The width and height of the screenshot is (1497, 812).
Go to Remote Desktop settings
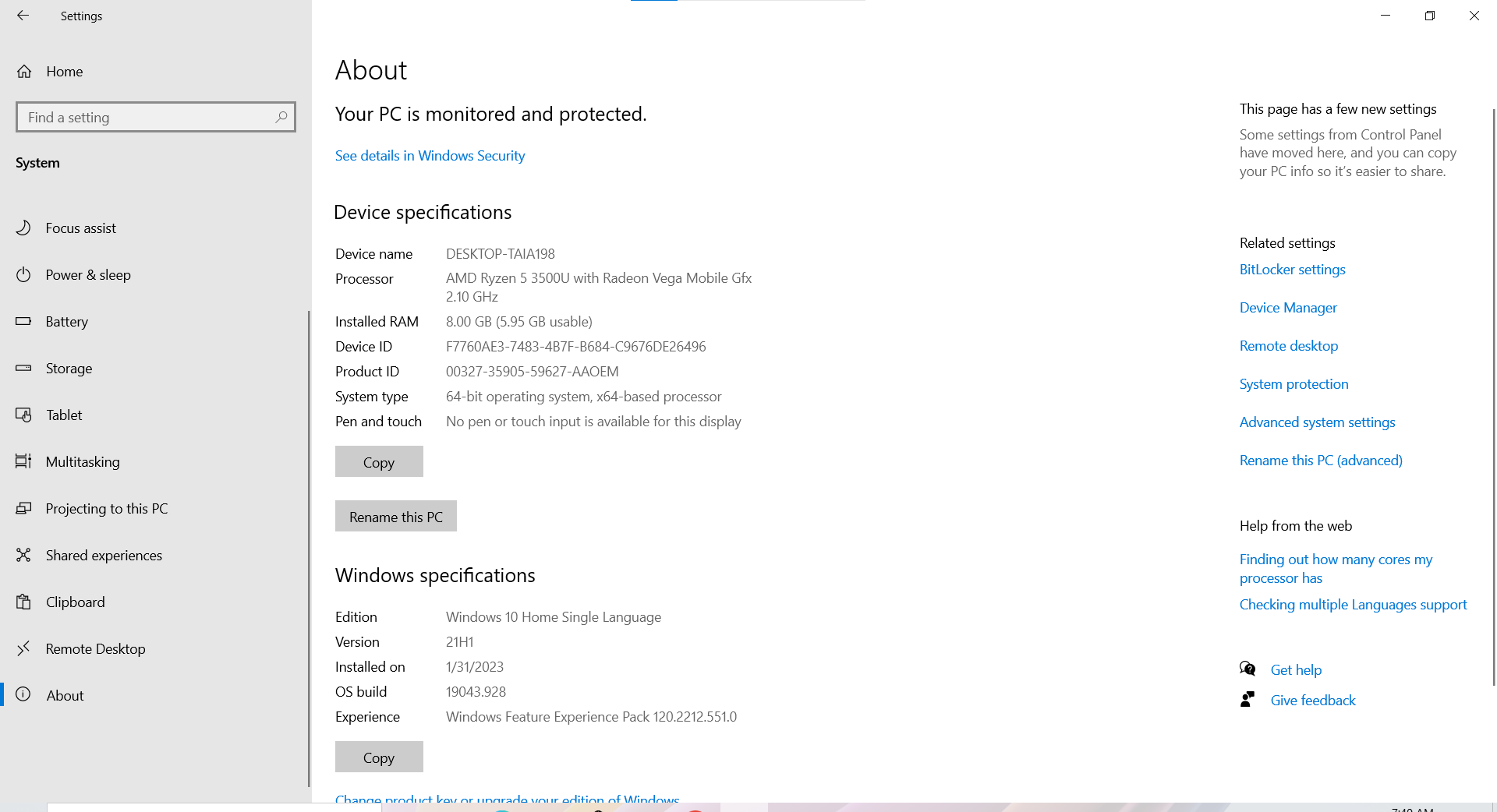95,648
